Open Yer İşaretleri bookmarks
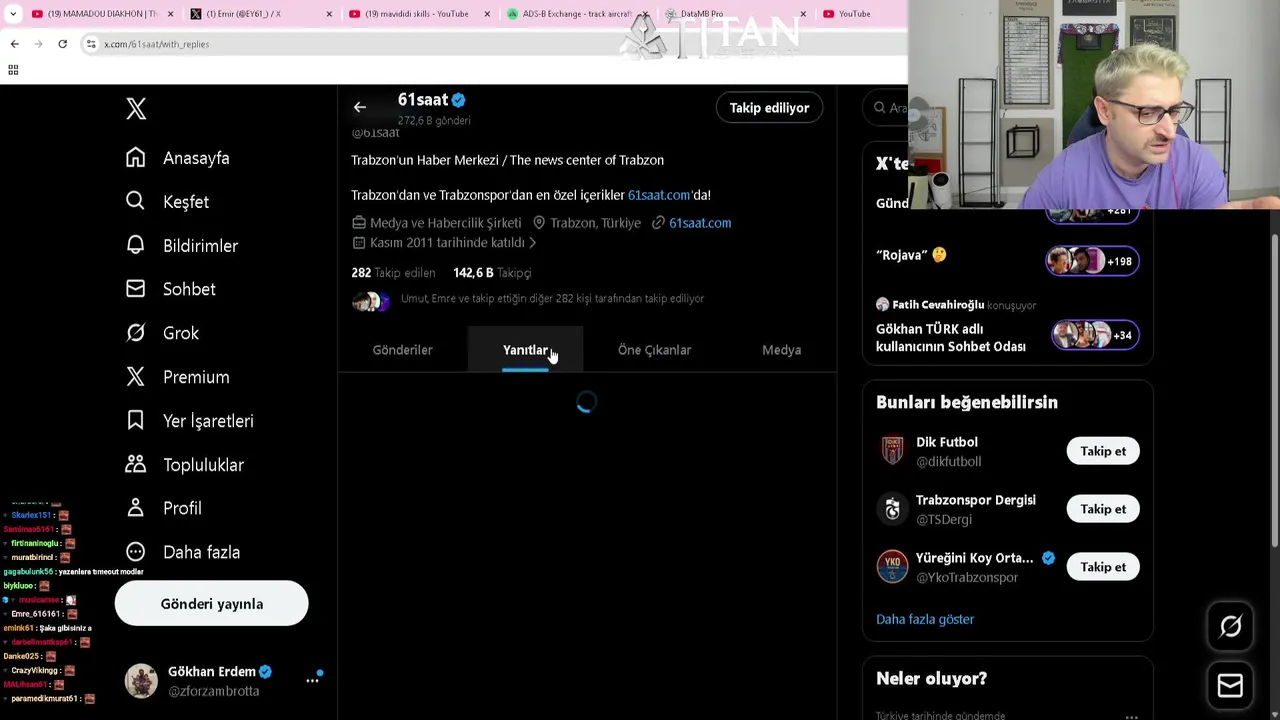 click(190, 421)
